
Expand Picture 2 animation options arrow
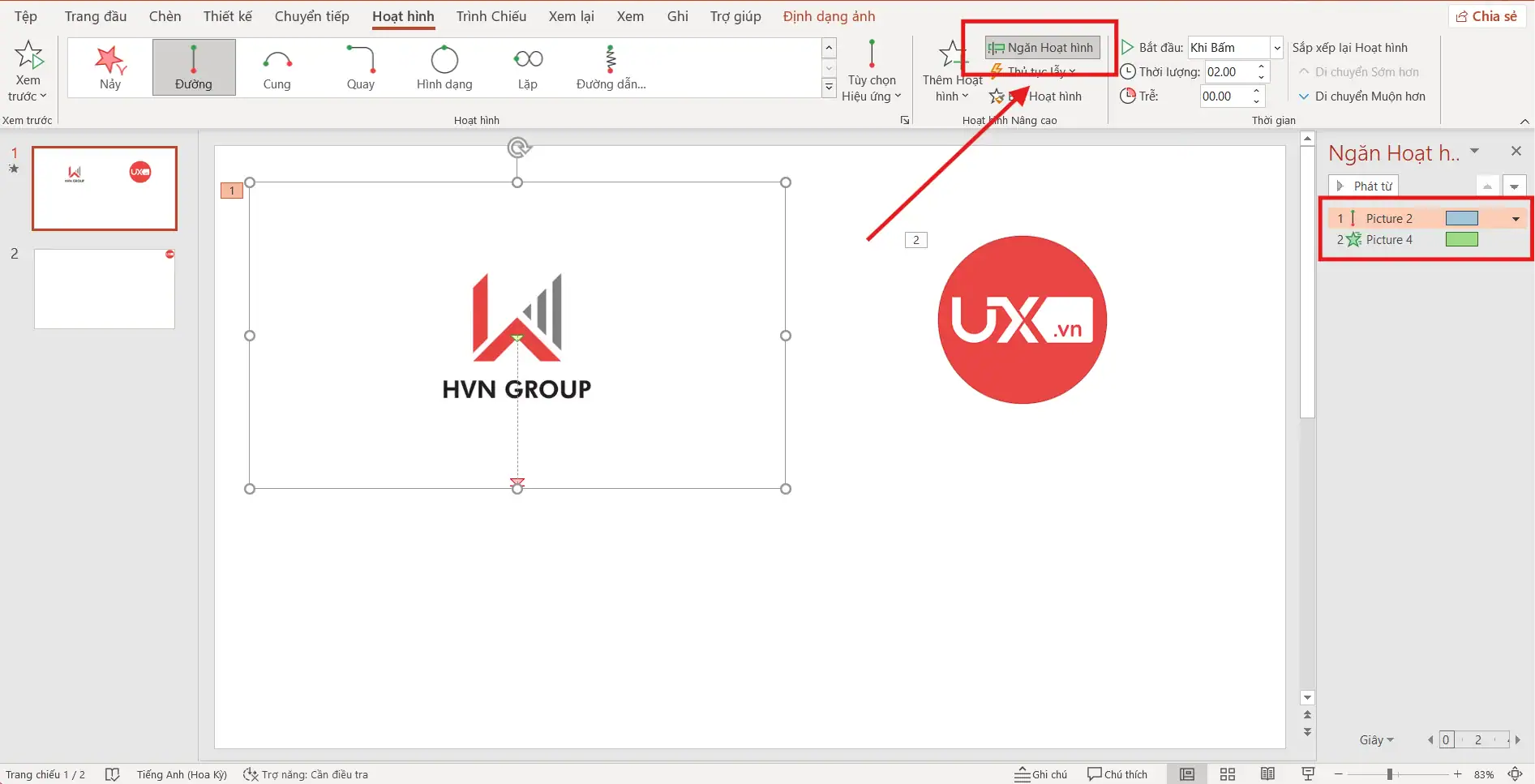pos(1516,219)
